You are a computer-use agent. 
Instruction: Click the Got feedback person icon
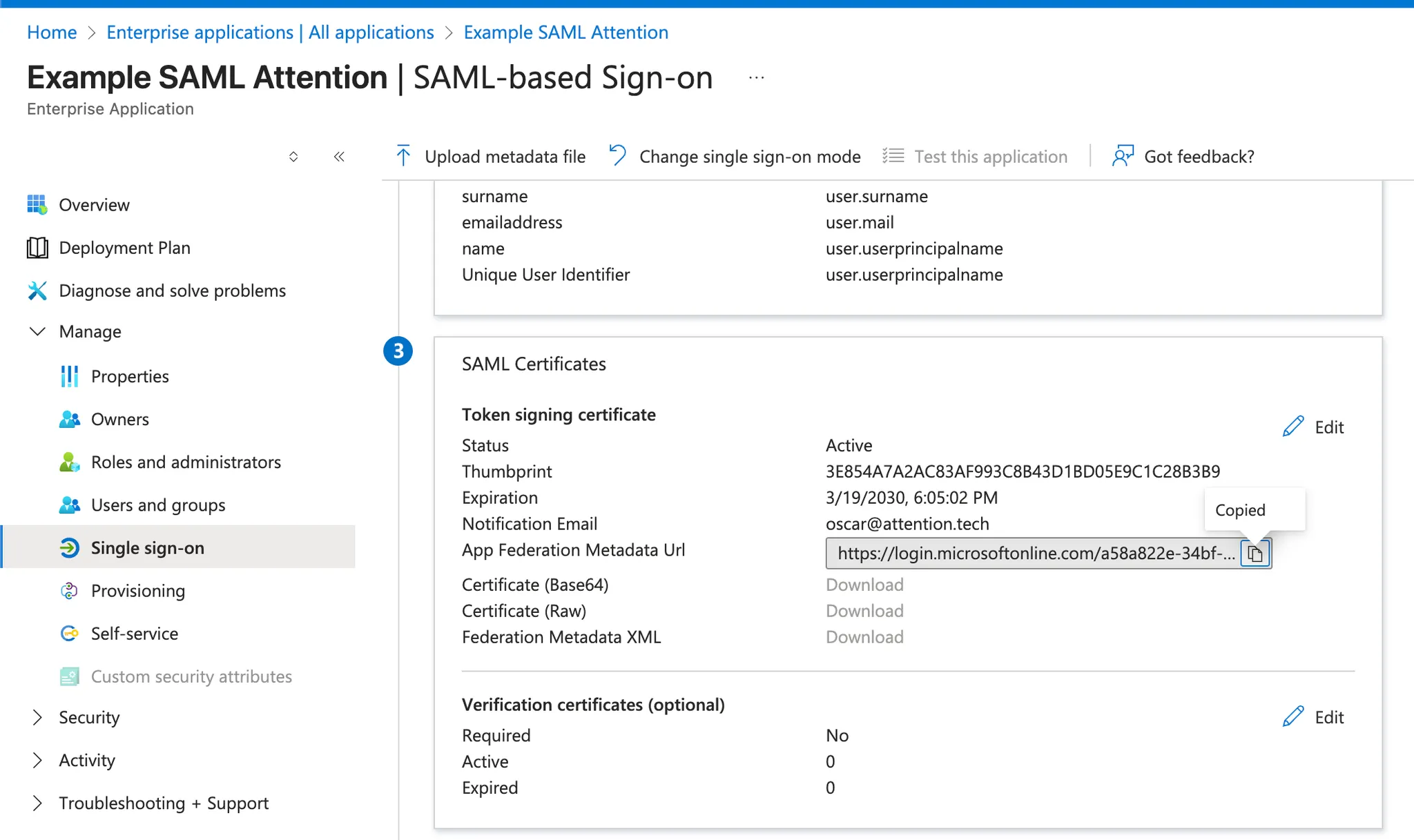click(1123, 156)
